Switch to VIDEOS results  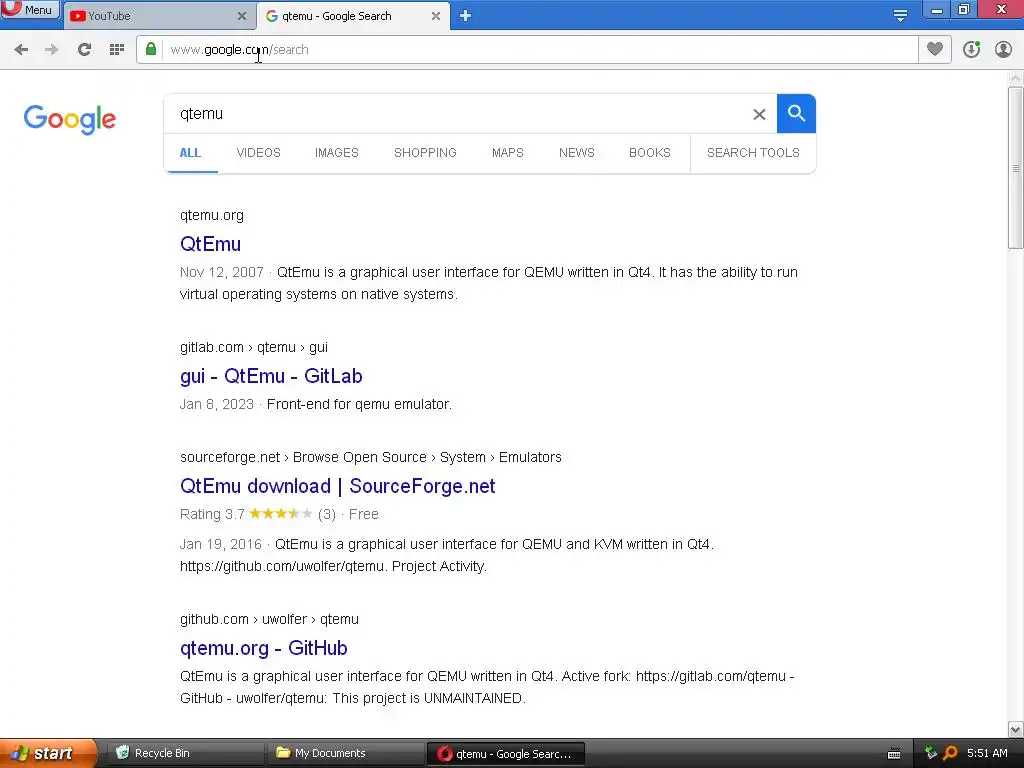259,153
